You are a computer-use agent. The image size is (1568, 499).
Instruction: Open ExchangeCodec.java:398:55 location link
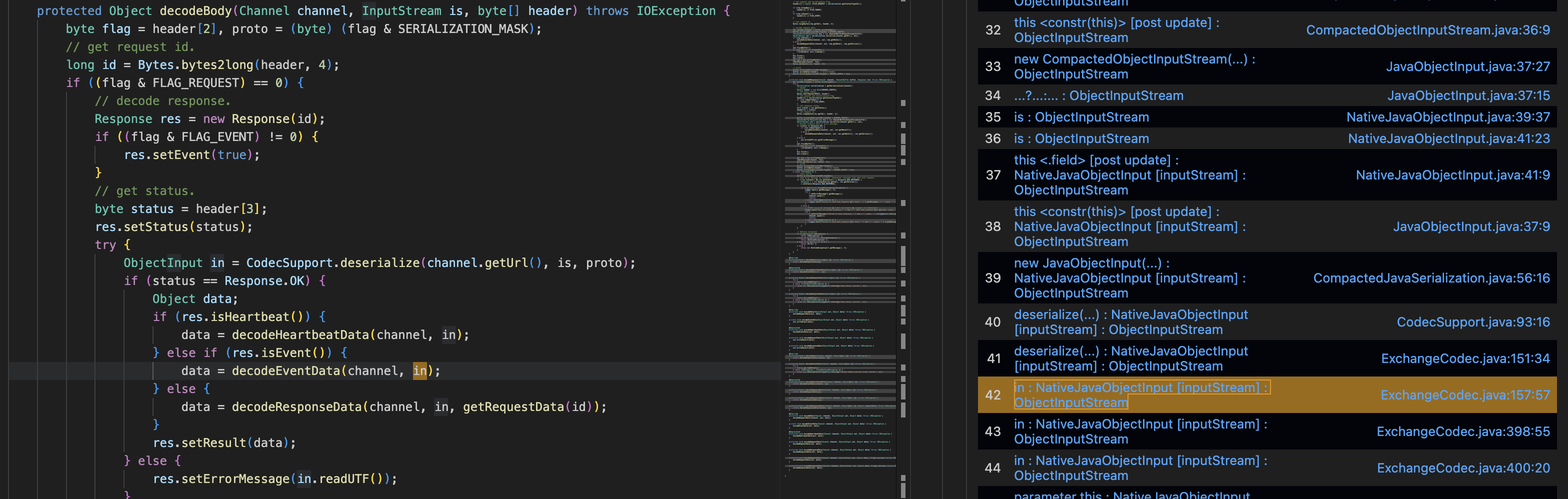pos(1463,431)
